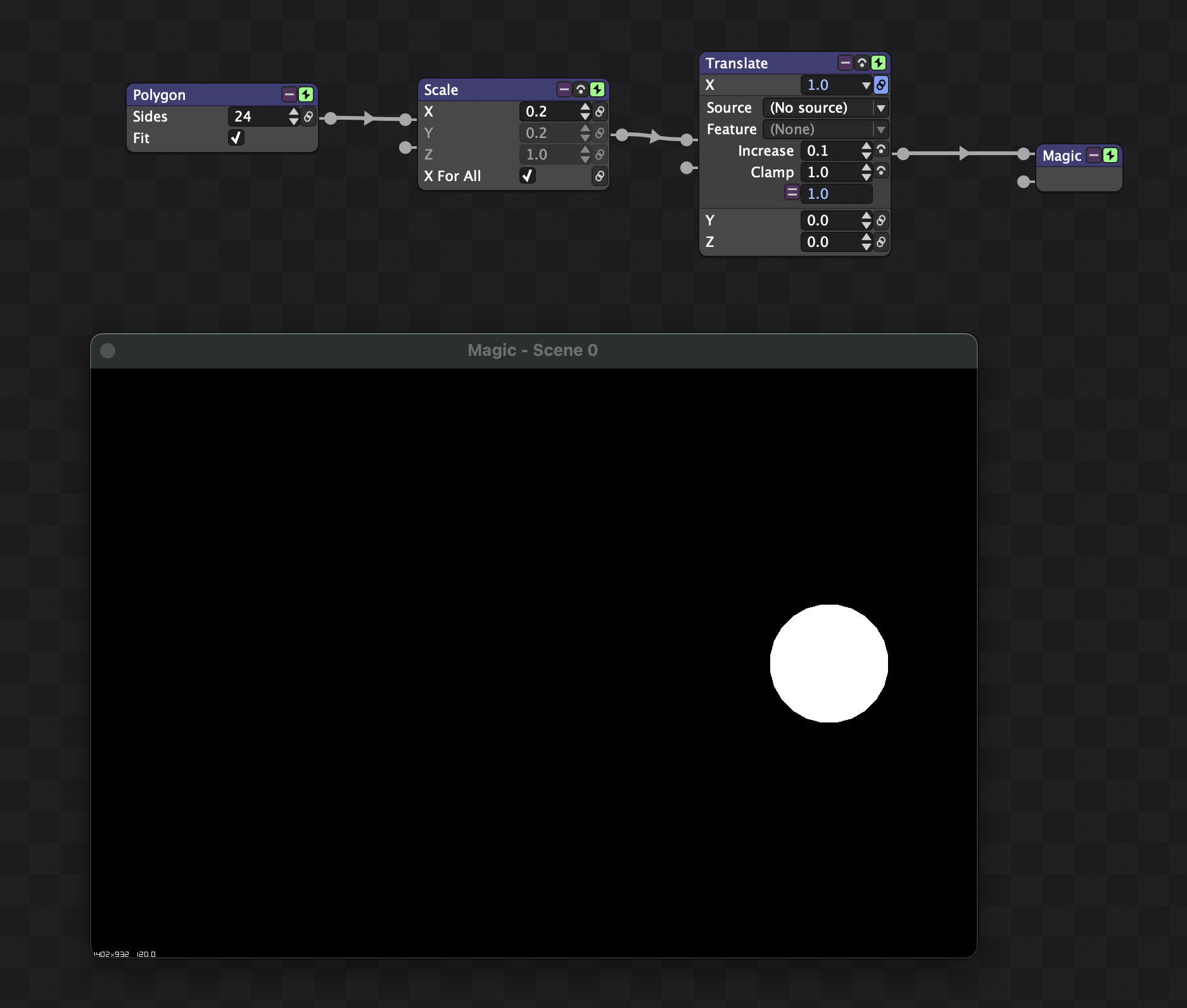Click the link icon beside Scale X
1187x1008 pixels.
click(600, 111)
